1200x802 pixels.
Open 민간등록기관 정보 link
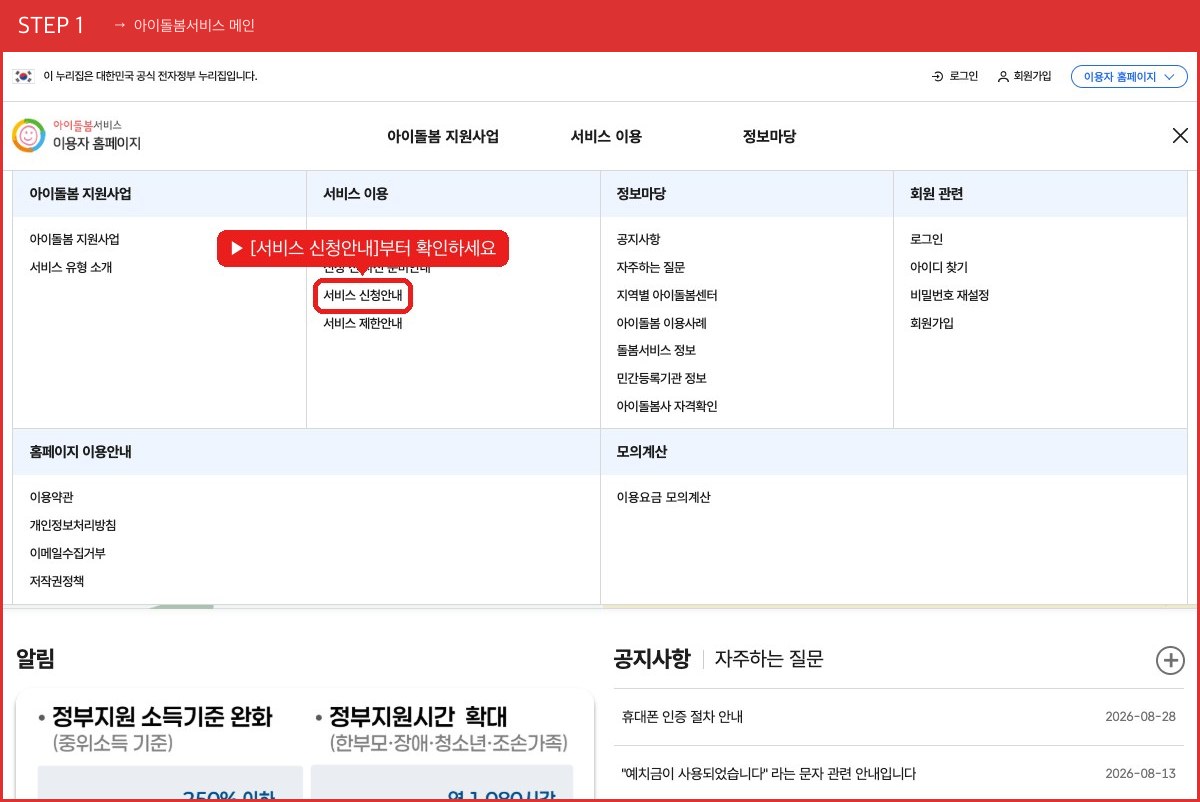[662, 379]
